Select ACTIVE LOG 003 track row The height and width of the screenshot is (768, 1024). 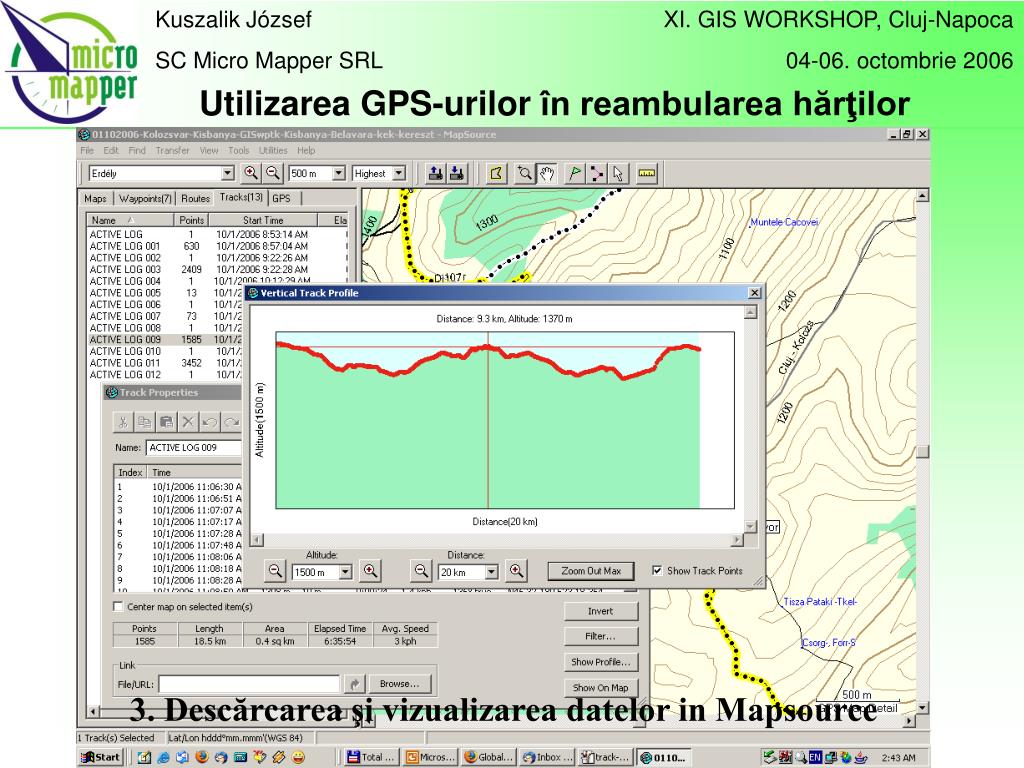[x=217, y=269]
